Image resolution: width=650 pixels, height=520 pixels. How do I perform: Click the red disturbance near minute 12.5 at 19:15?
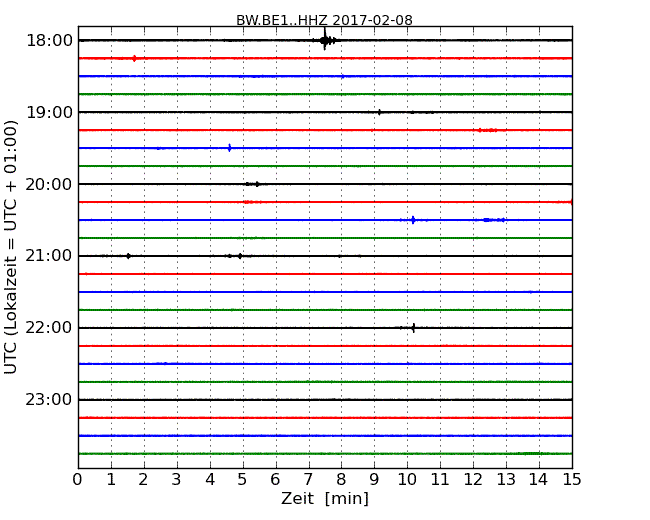[487, 130]
